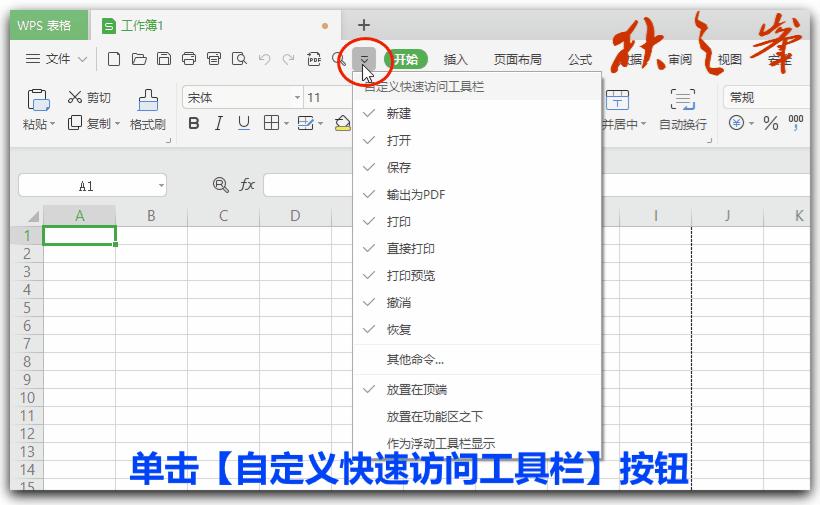820x505 pixels.
Task: Click the customize quick access toolbar arrow
Action: click(364, 59)
